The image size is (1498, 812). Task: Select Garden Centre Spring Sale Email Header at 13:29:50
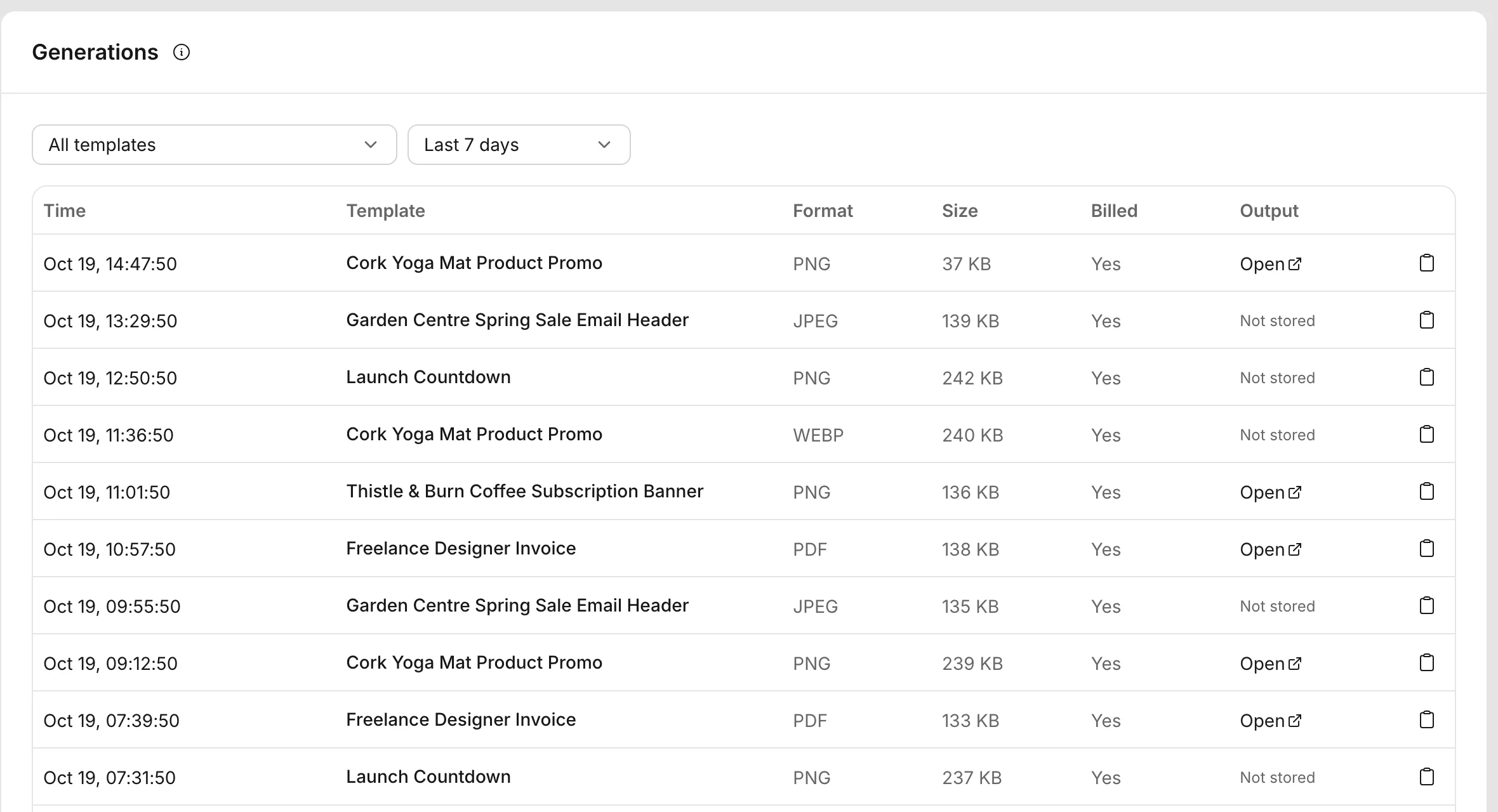[x=517, y=320]
